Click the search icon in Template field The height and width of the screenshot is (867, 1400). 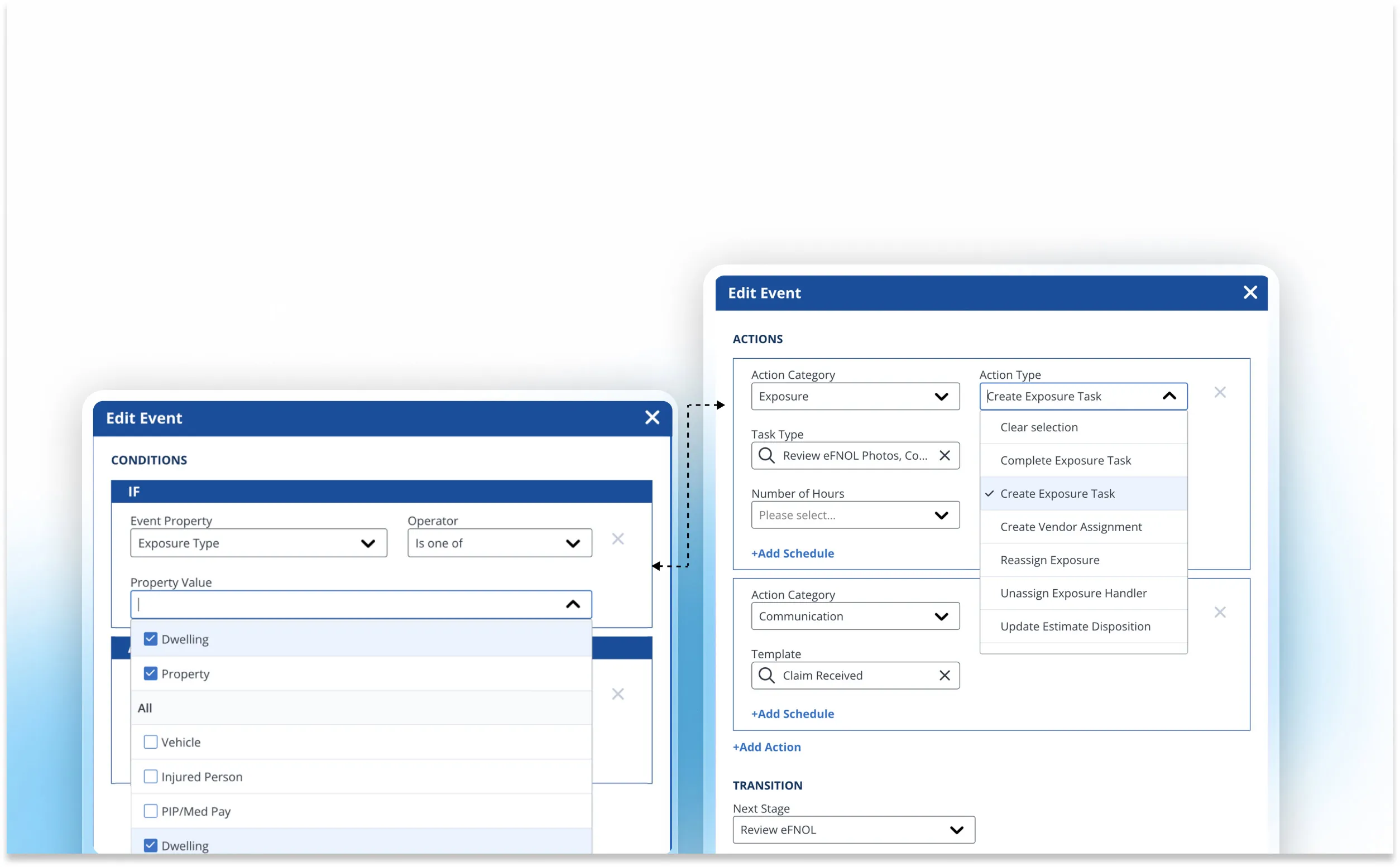[766, 675]
